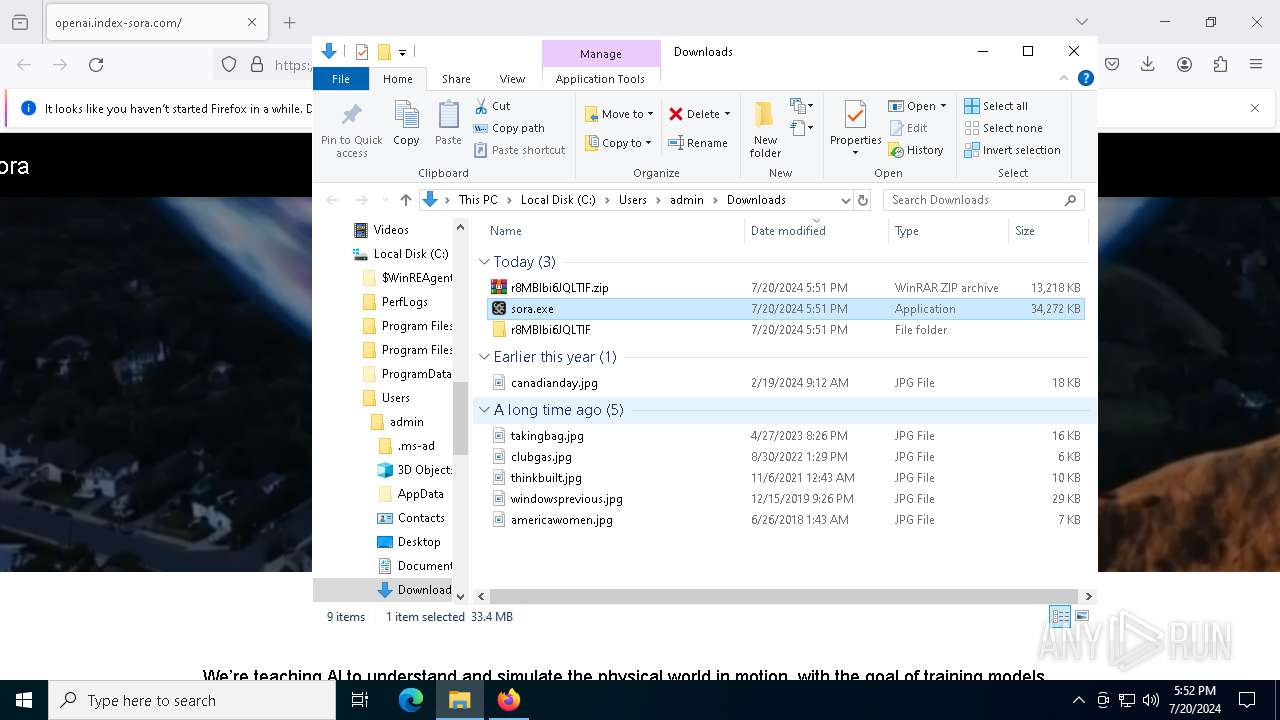Collapse the ribbon with chevron

coord(1064,78)
